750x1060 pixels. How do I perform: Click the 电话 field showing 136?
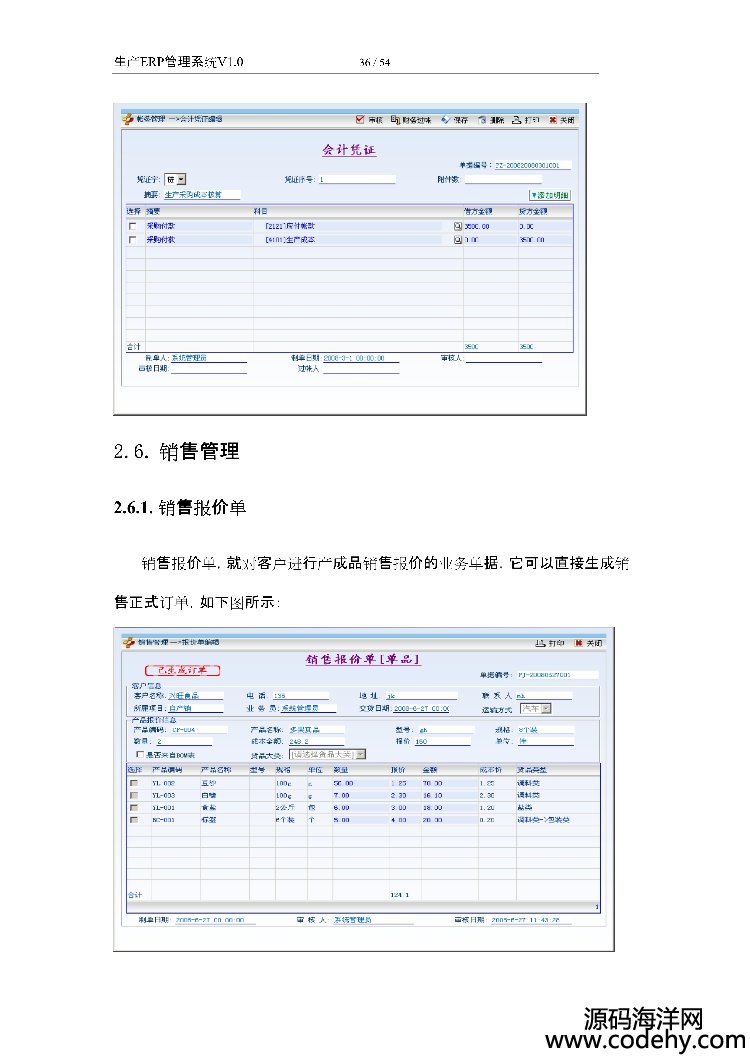point(300,696)
